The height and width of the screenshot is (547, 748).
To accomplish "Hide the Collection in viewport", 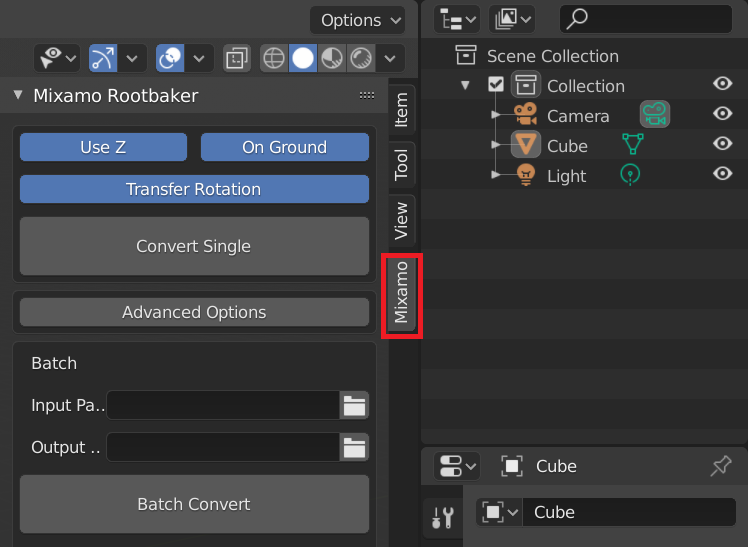I will 722,83.
